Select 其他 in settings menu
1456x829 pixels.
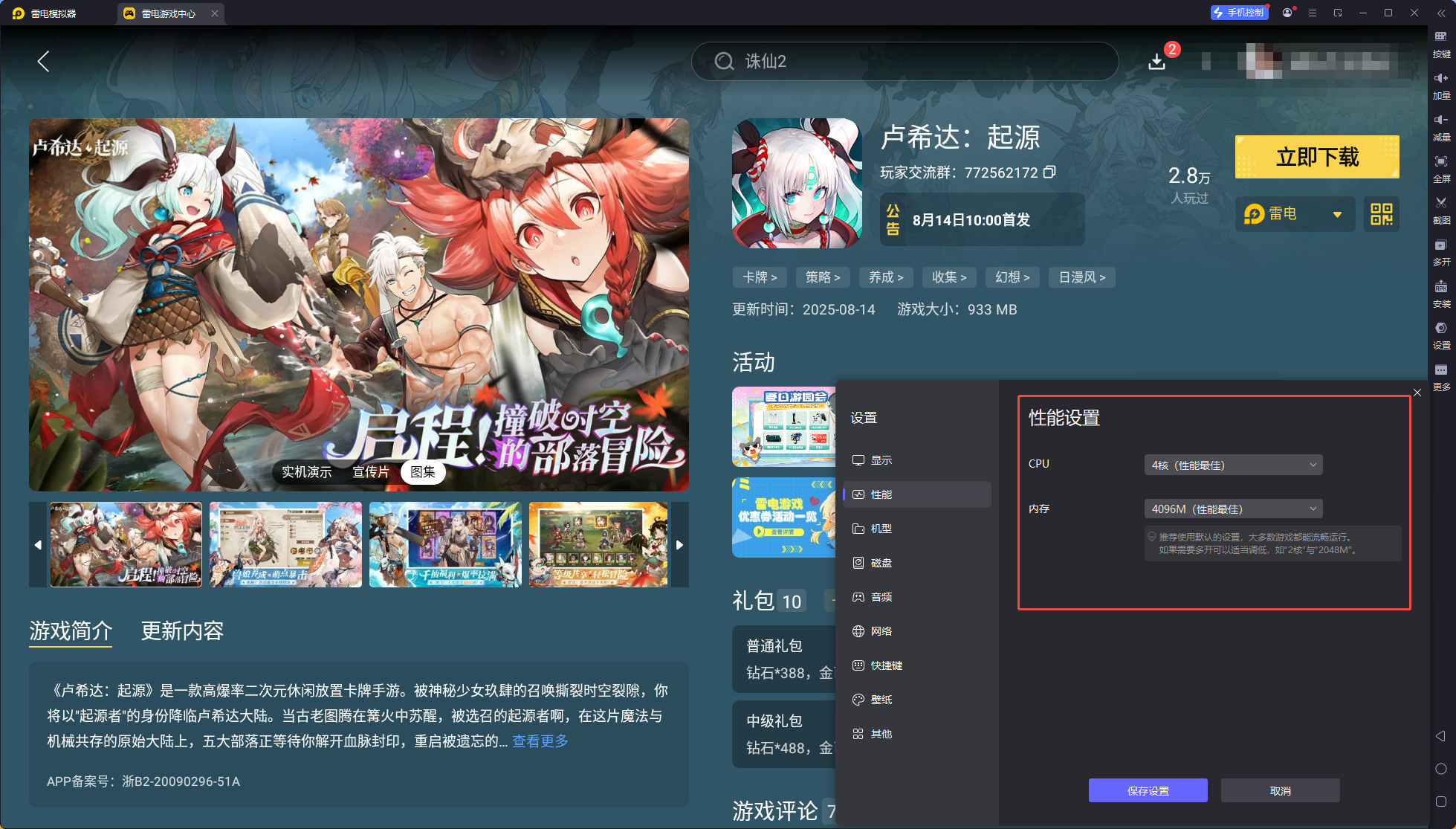917,734
